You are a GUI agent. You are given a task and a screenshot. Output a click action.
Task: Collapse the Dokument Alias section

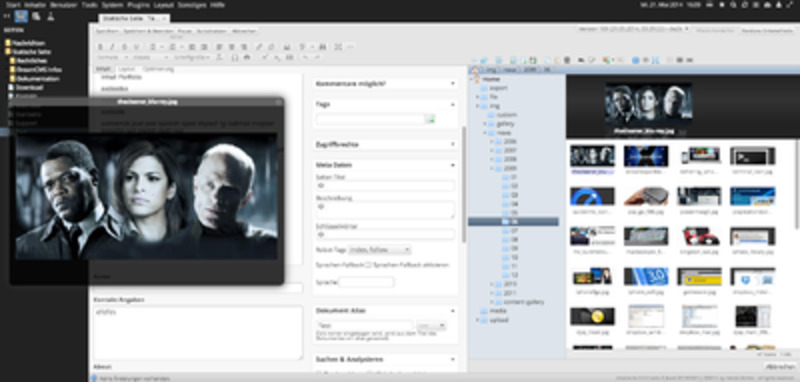click(x=453, y=310)
